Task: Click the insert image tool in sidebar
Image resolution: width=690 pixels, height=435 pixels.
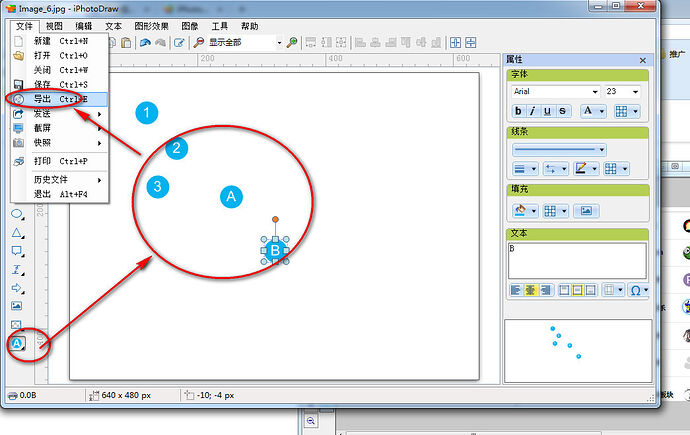Action: [x=17, y=306]
